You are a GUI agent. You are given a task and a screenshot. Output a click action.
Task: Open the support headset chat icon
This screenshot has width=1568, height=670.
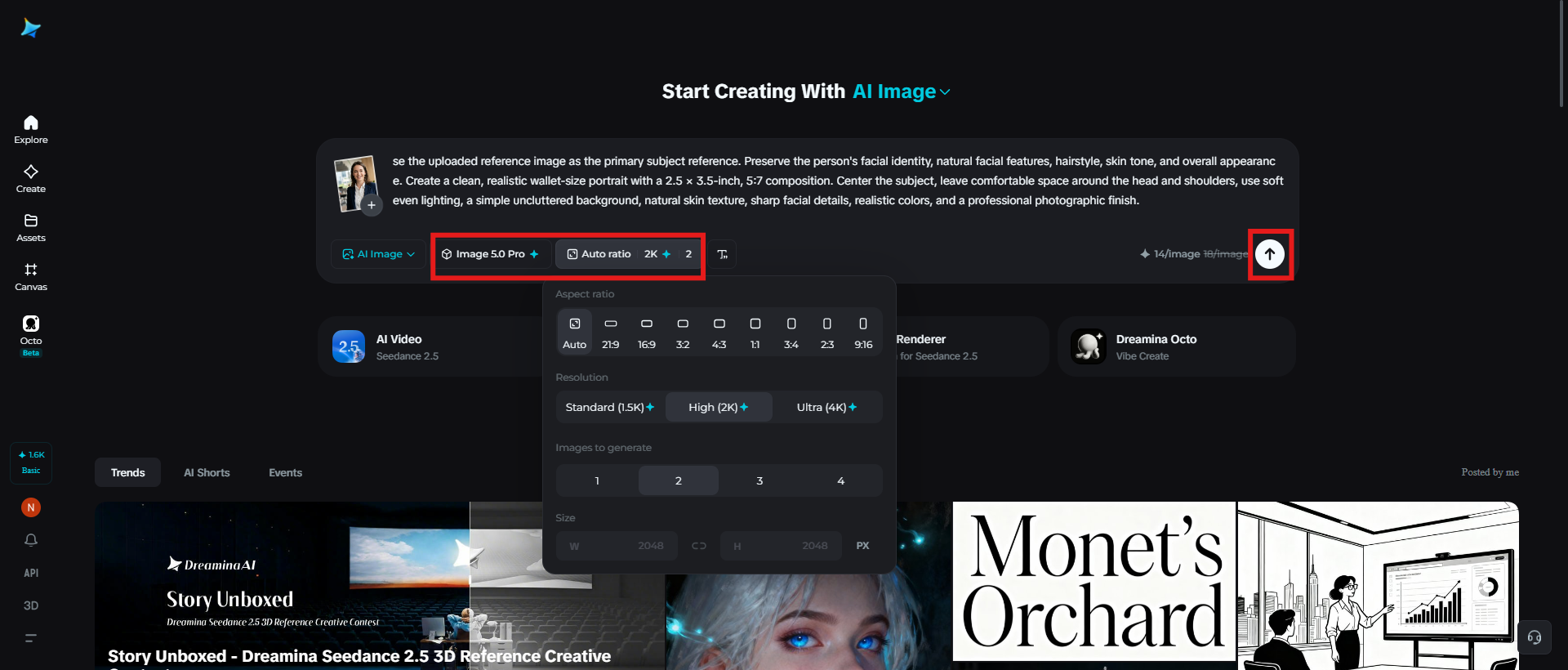[1535, 637]
